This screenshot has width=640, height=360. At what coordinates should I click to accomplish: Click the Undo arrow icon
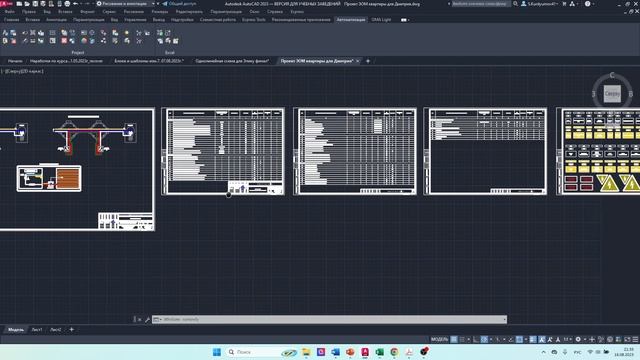pos(75,4)
